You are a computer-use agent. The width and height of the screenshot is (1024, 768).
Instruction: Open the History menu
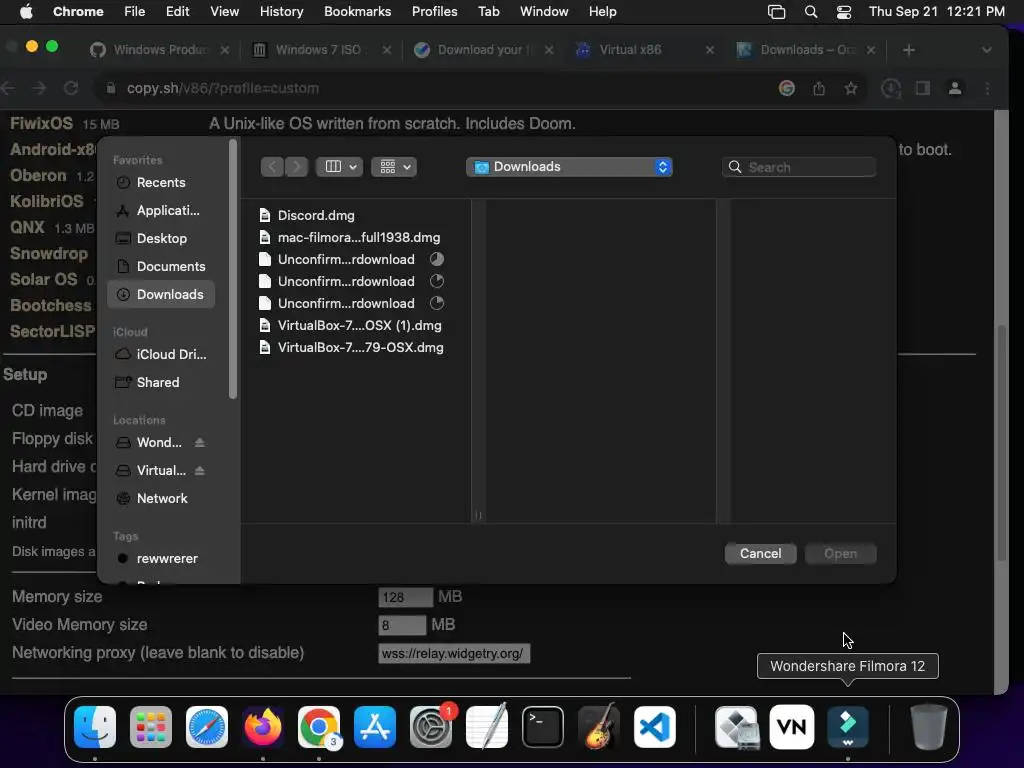tap(281, 12)
